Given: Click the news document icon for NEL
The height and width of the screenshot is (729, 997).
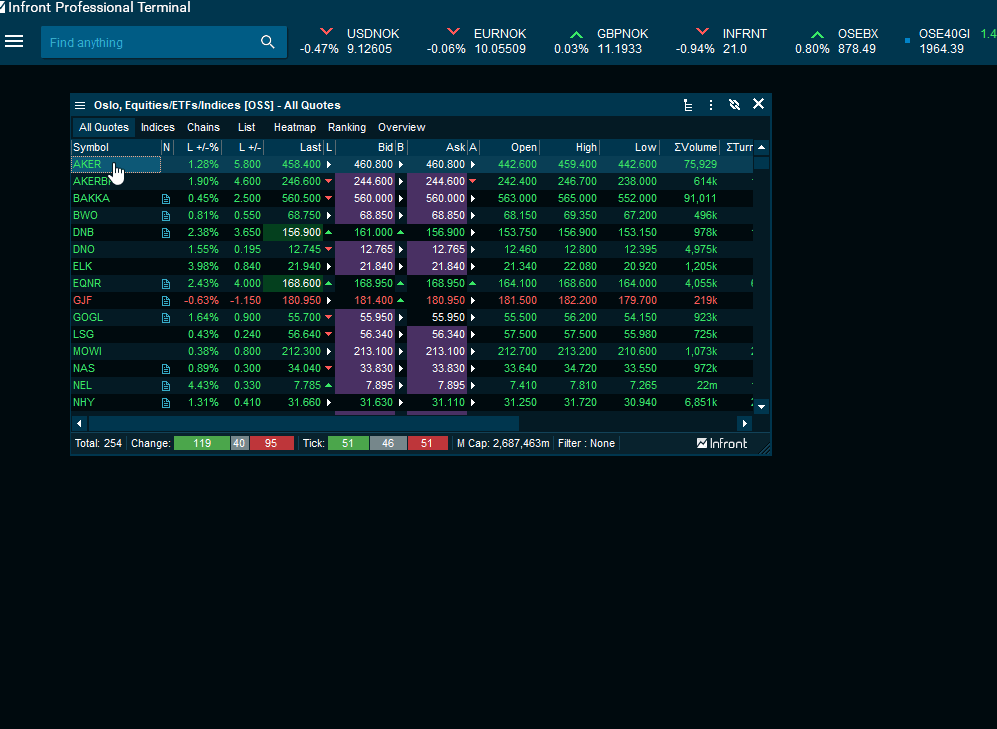Looking at the screenshot, I should pyautogui.click(x=166, y=385).
